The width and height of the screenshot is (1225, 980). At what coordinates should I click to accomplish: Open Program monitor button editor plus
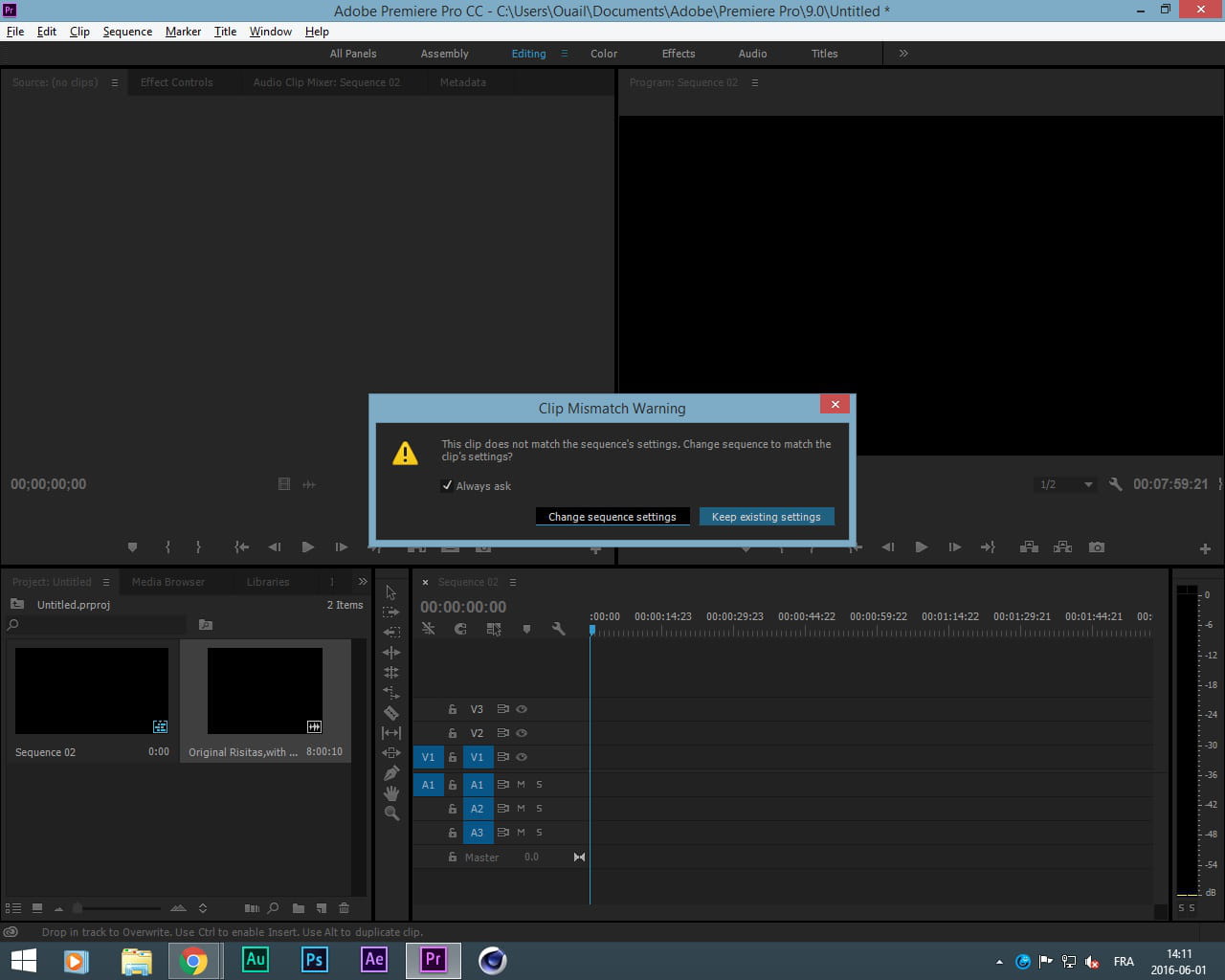[x=1205, y=548]
